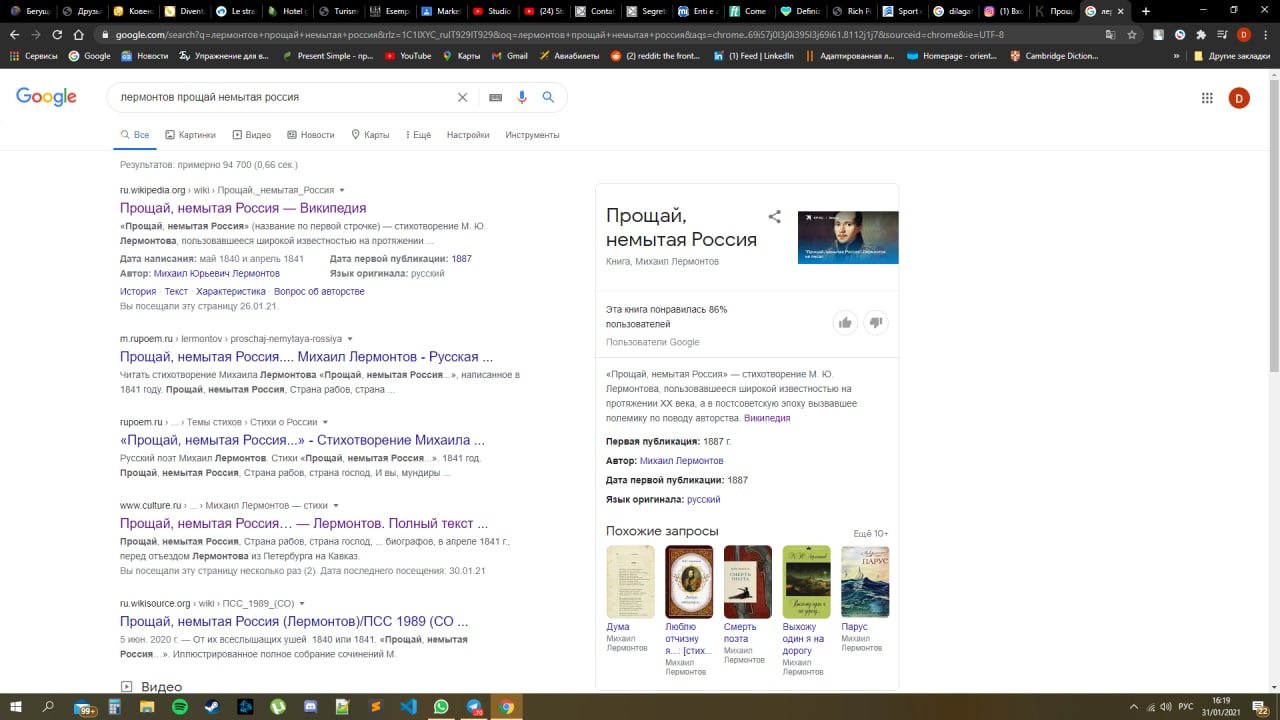Open the Дума book cover thumbnail

pos(630,581)
